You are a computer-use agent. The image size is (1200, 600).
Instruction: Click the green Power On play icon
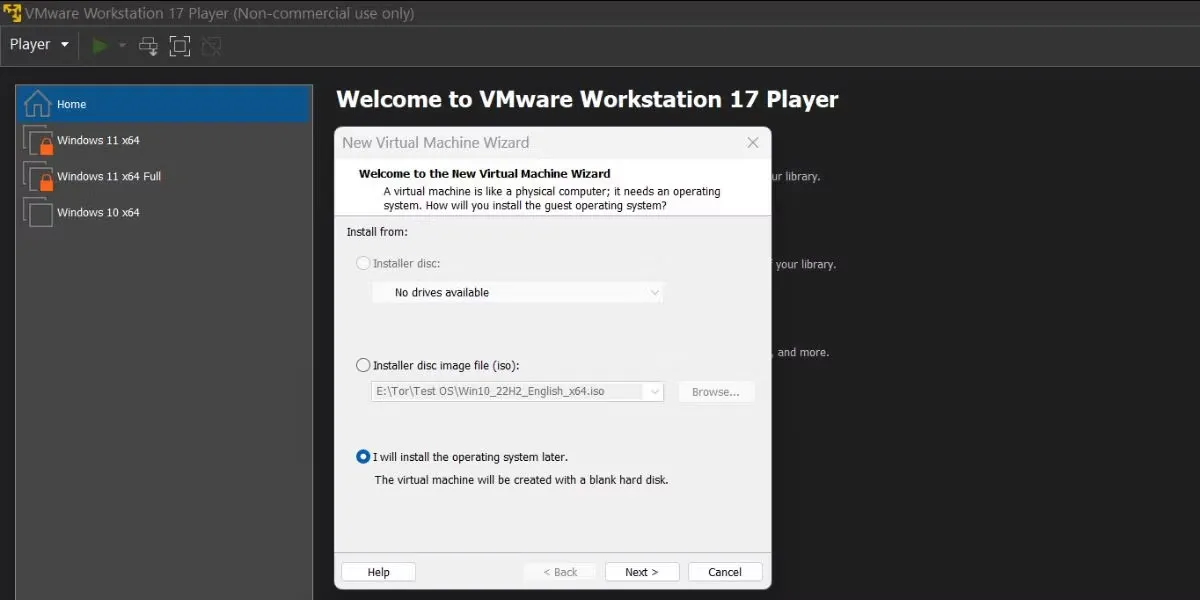(x=98, y=45)
